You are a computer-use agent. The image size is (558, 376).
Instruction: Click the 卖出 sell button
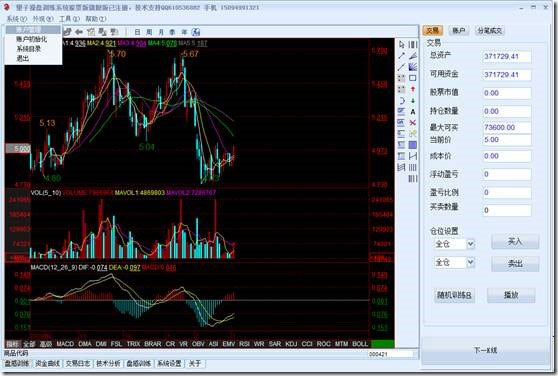coord(515,264)
